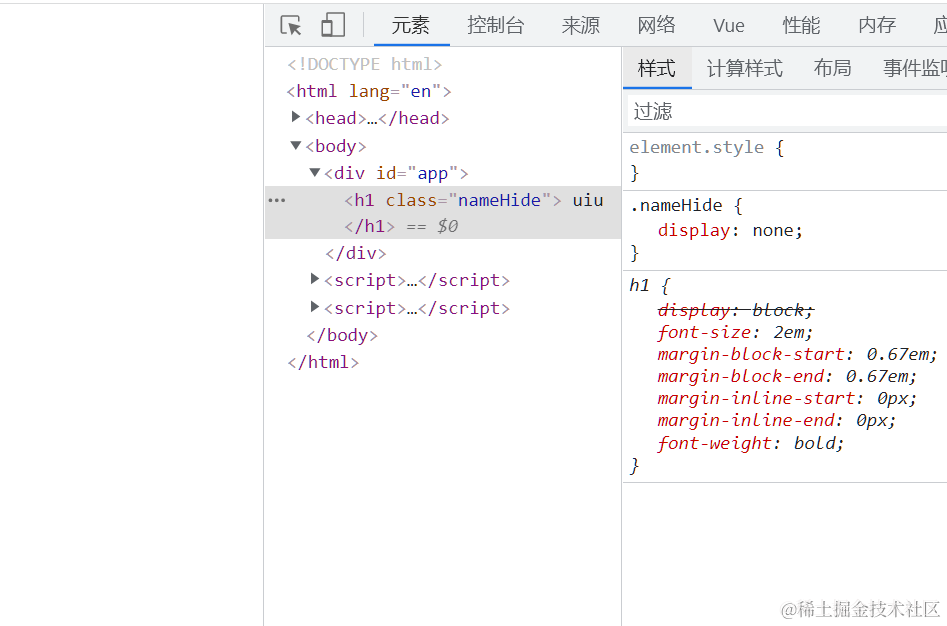This screenshot has height=626, width=947.
Task: Activate the inspect element picker icon
Action: tap(291, 25)
